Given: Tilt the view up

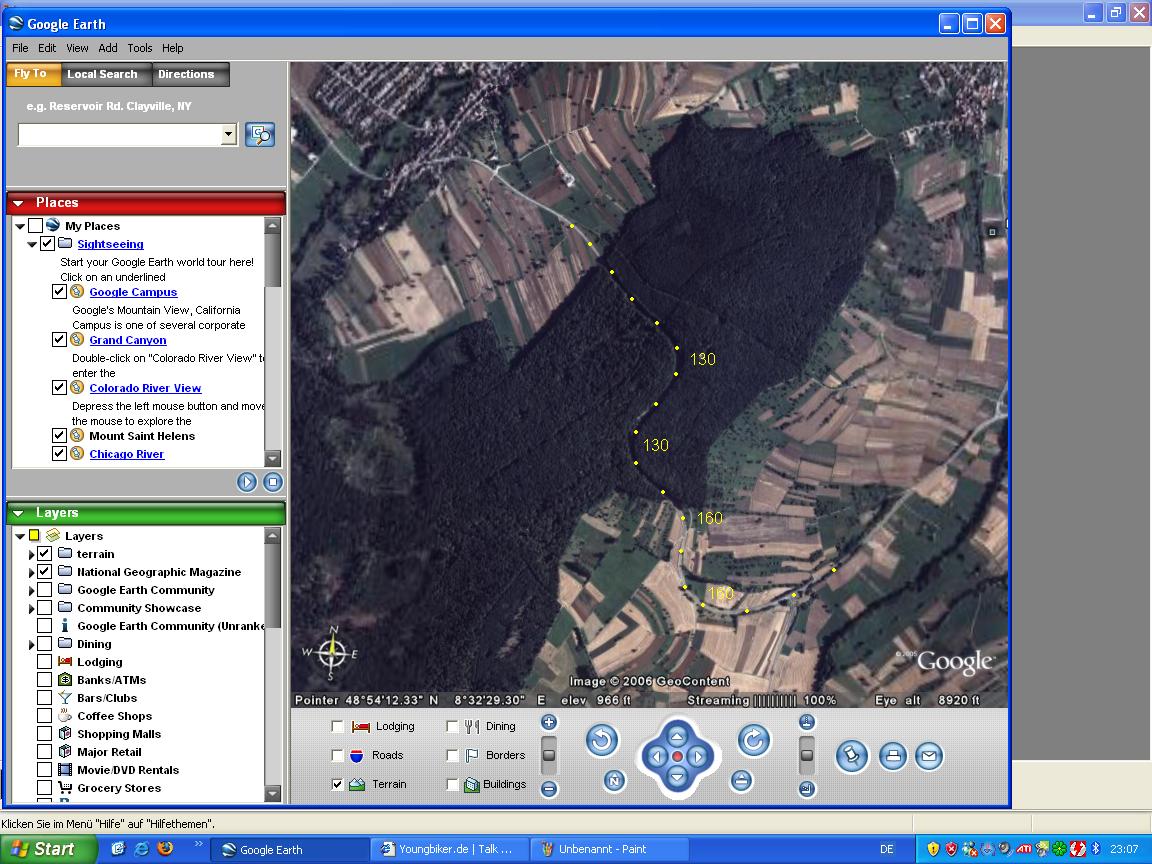Looking at the screenshot, I should [x=807, y=722].
